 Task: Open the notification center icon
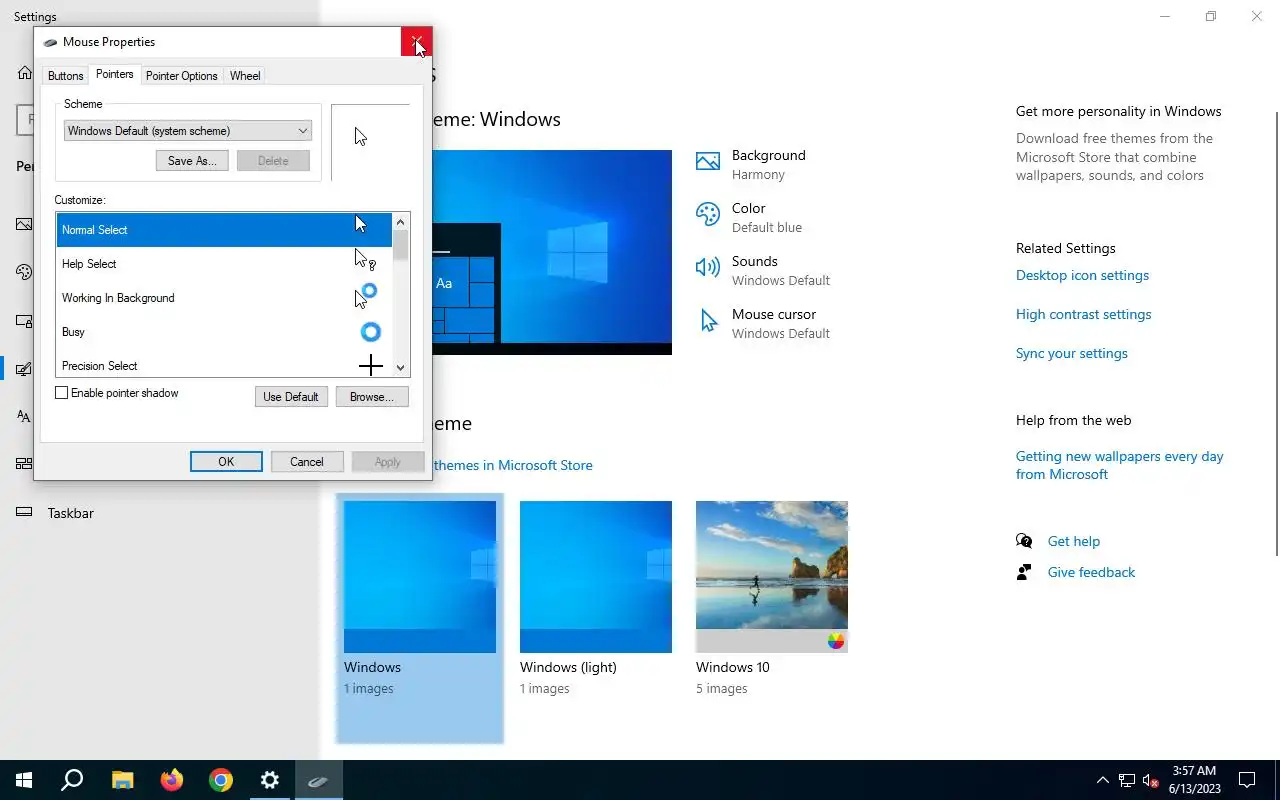1247,780
